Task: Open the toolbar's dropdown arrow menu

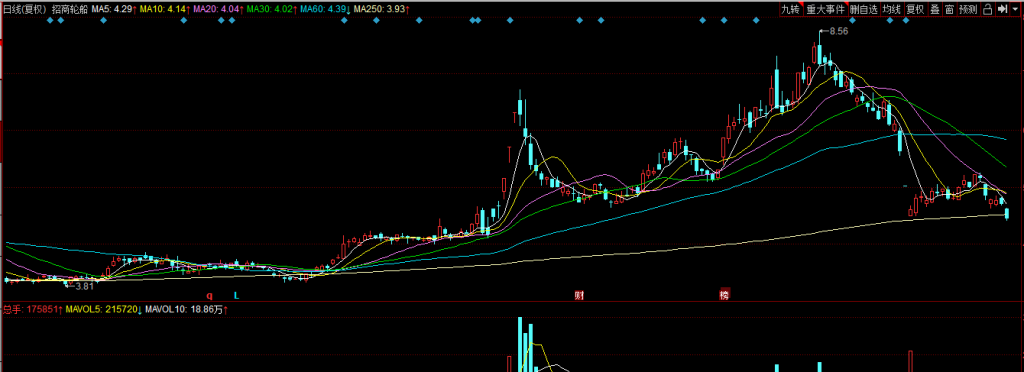Action: 1016,9
